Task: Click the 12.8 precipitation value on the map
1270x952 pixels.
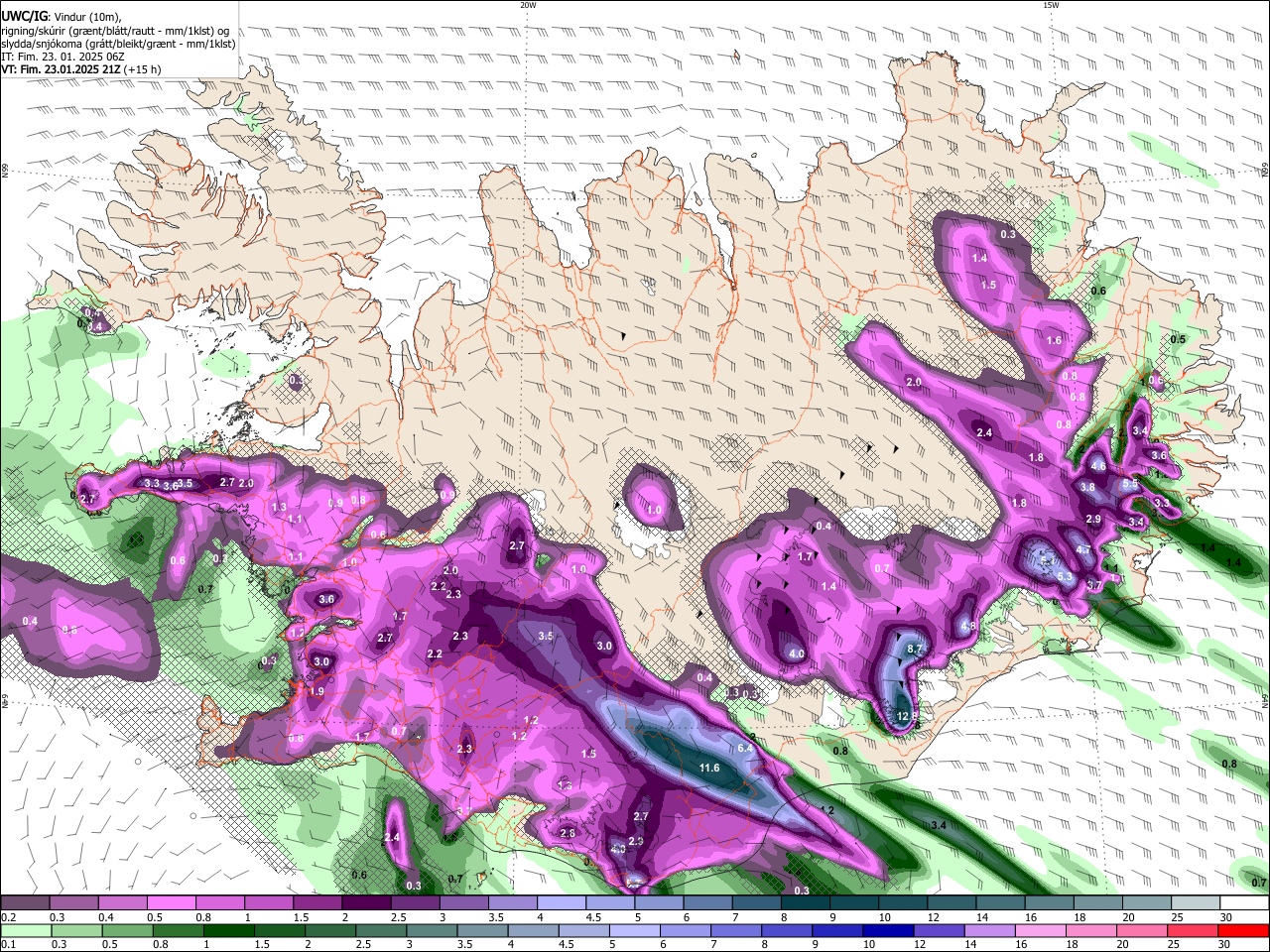Action: click(907, 715)
